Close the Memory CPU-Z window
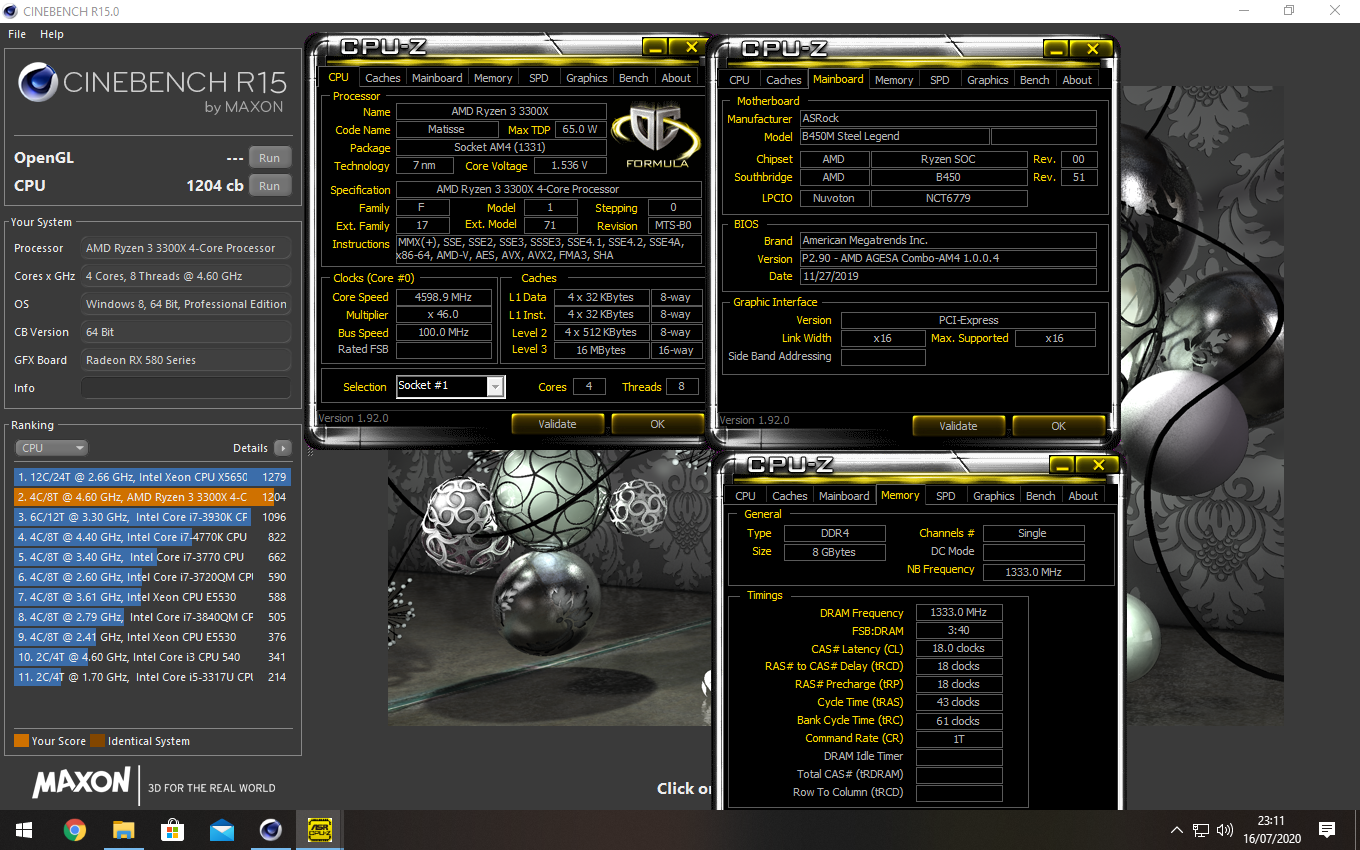The width and height of the screenshot is (1360, 850). click(x=1097, y=465)
